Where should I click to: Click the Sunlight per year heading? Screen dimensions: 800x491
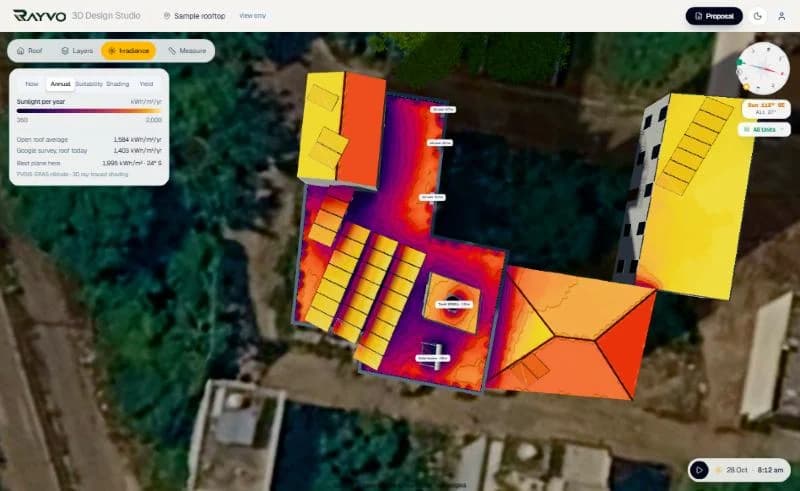pos(41,102)
